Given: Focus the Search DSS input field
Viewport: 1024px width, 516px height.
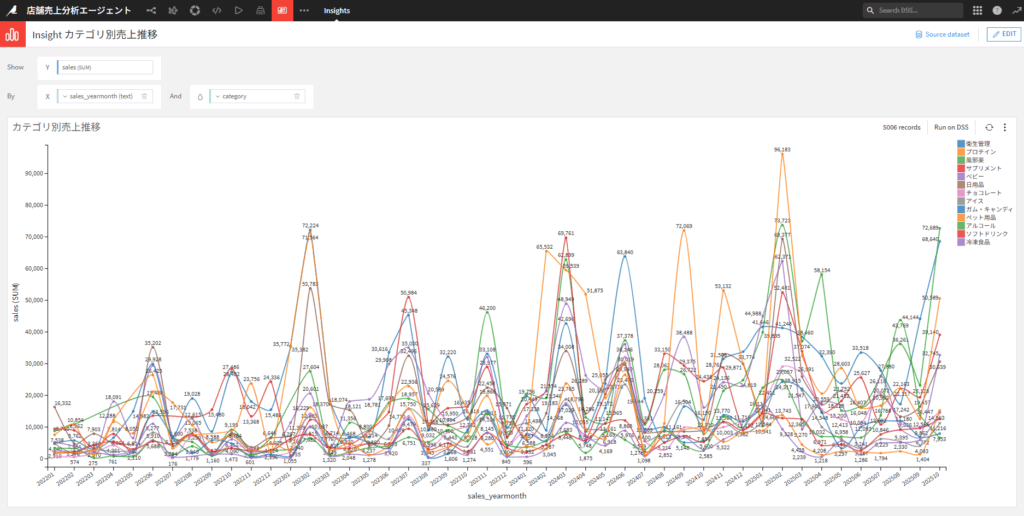Looking at the screenshot, I should point(913,10).
